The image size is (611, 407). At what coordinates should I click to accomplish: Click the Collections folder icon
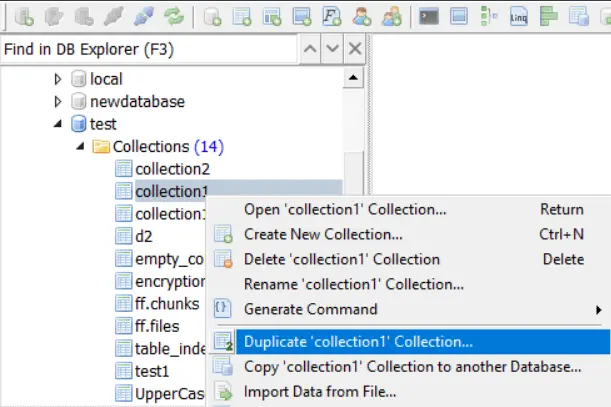[x=101, y=147]
